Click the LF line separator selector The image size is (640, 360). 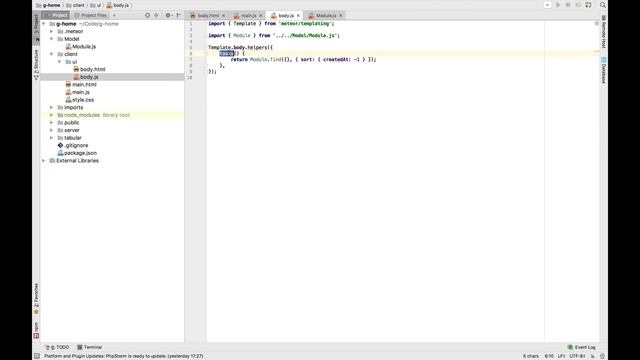561,356
